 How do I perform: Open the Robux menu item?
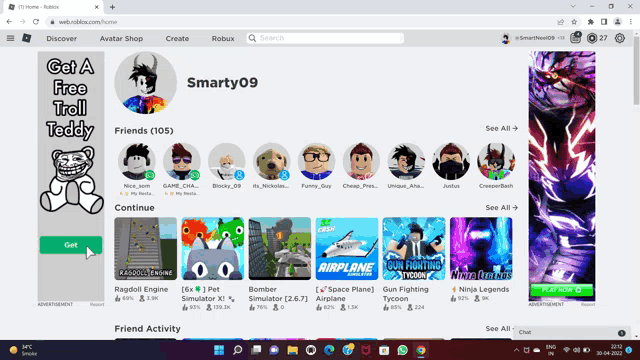point(223,38)
